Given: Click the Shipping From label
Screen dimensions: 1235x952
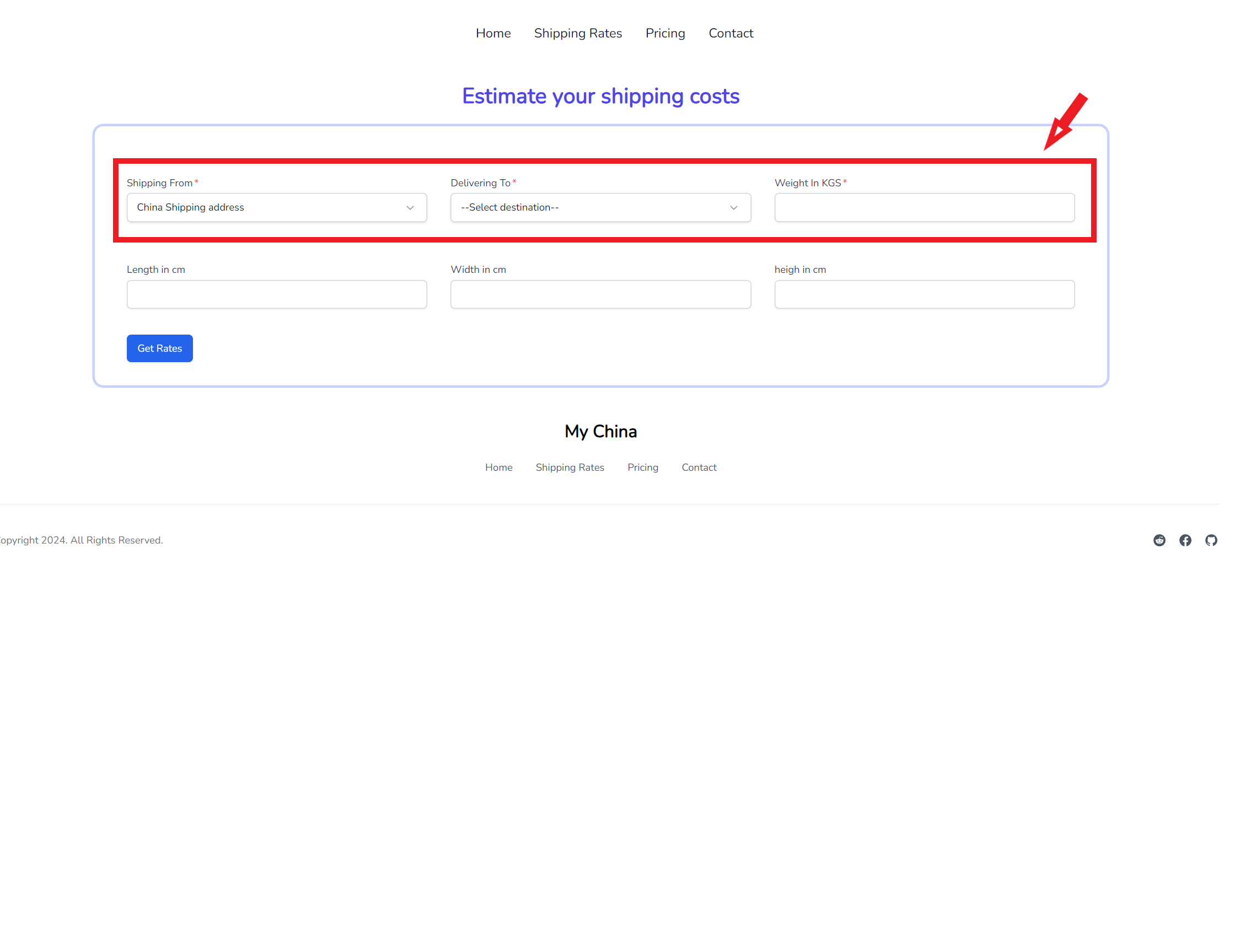Looking at the screenshot, I should coord(159,183).
